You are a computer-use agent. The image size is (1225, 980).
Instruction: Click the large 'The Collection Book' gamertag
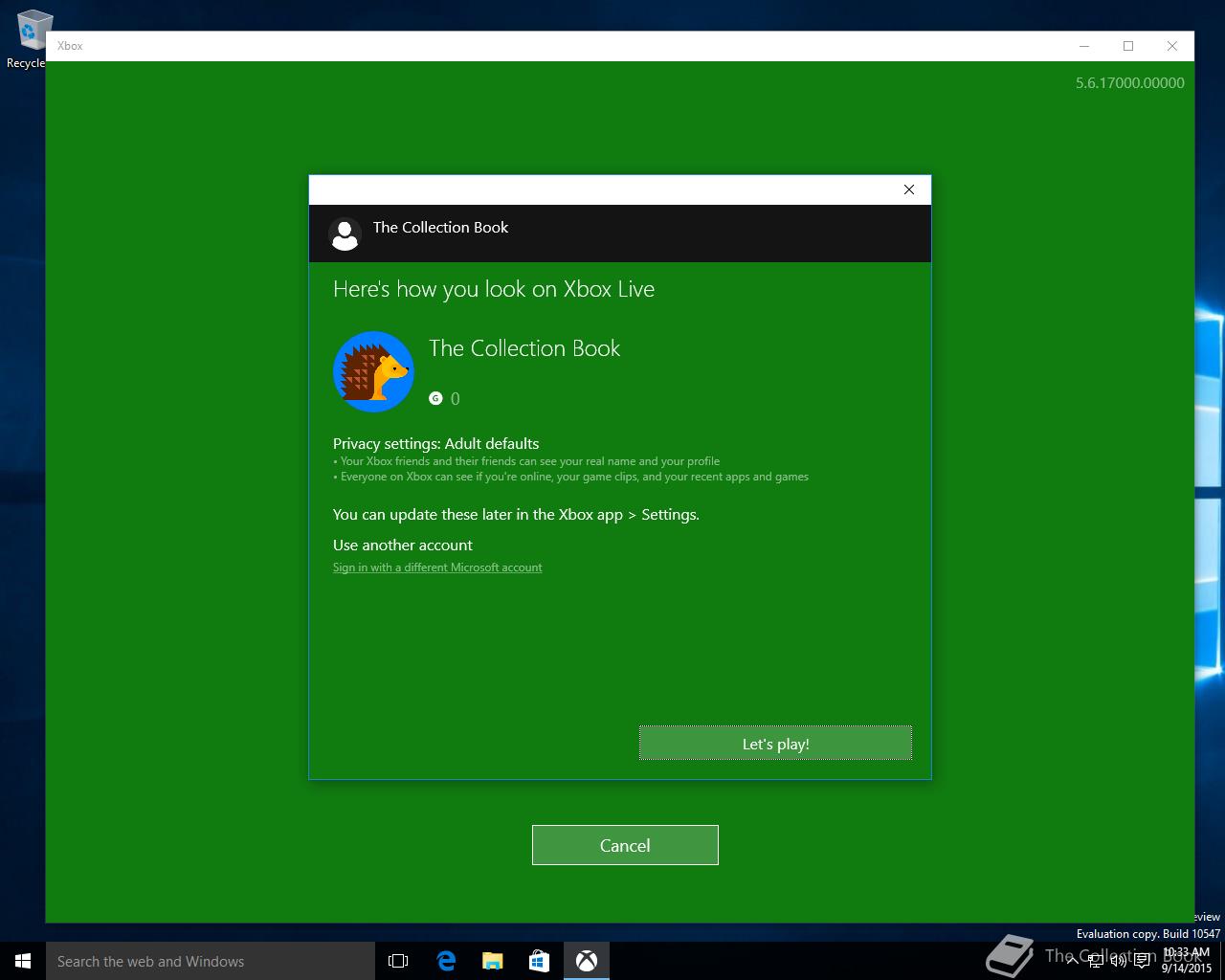(524, 348)
